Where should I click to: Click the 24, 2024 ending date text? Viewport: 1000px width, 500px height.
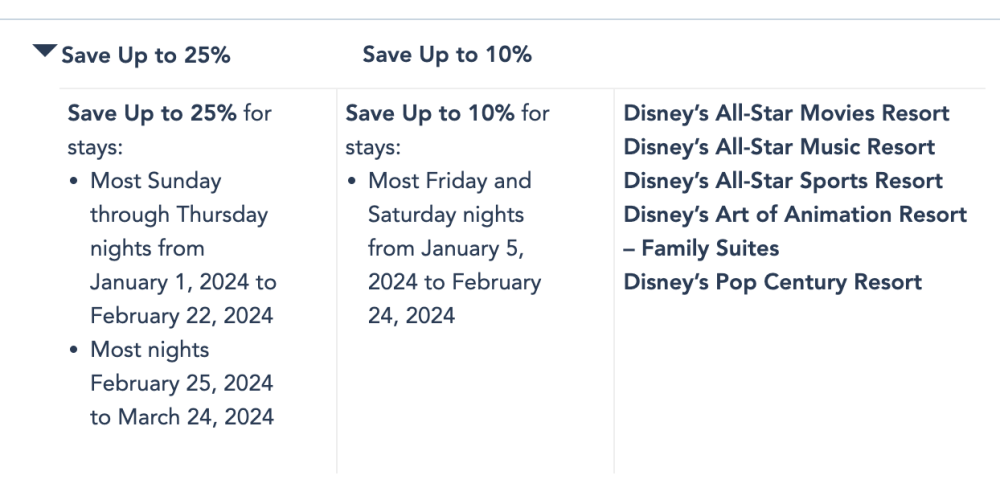pyautogui.click(x=411, y=316)
